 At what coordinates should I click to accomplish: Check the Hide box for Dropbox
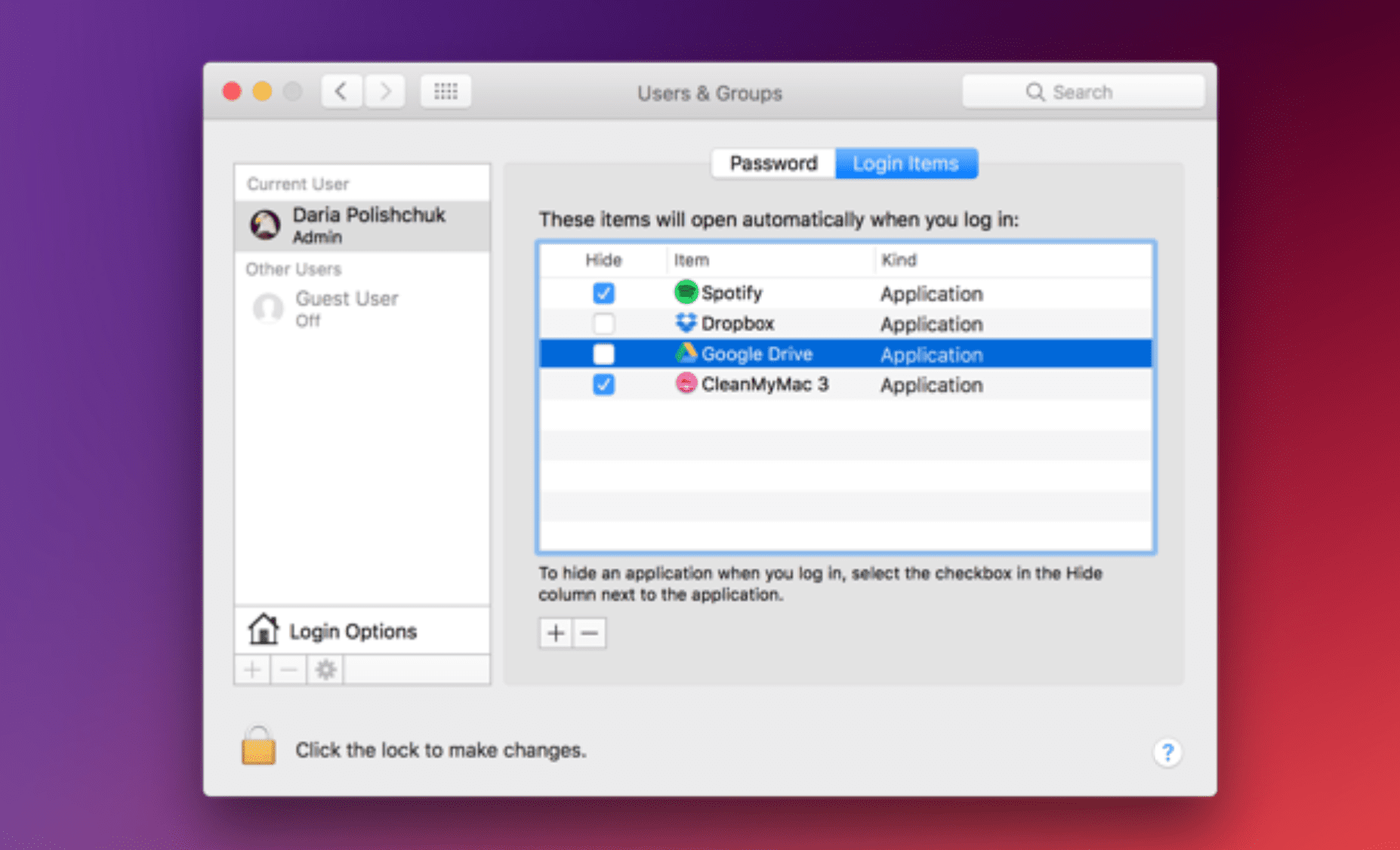(603, 323)
